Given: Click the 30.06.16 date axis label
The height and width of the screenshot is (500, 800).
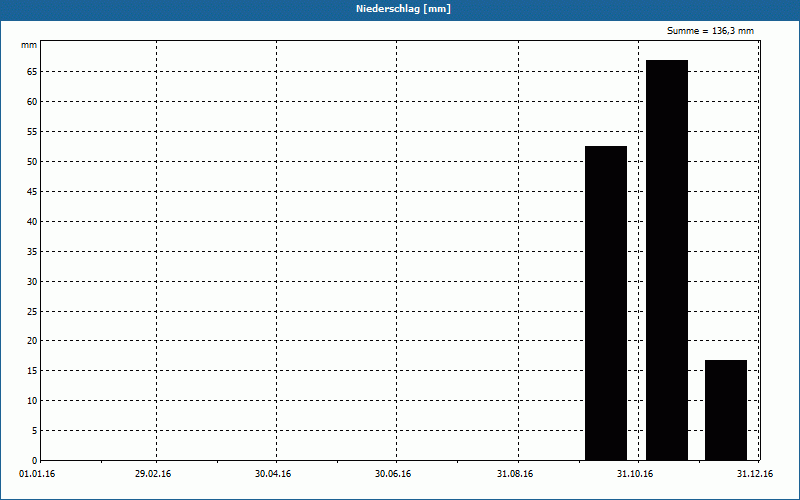Looking at the screenshot, I should pos(393,474).
